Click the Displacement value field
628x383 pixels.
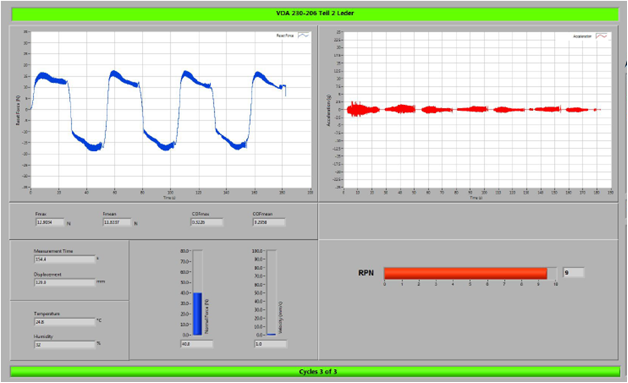tap(64, 282)
